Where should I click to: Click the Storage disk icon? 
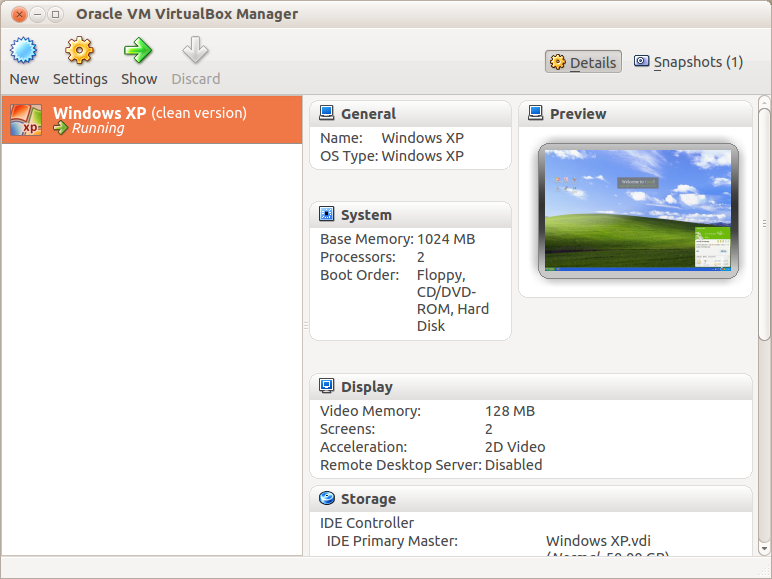(x=327, y=498)
